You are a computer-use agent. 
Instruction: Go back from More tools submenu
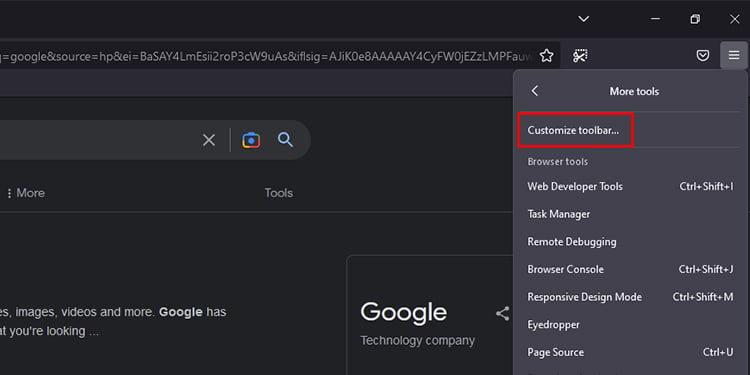[535, 91]
